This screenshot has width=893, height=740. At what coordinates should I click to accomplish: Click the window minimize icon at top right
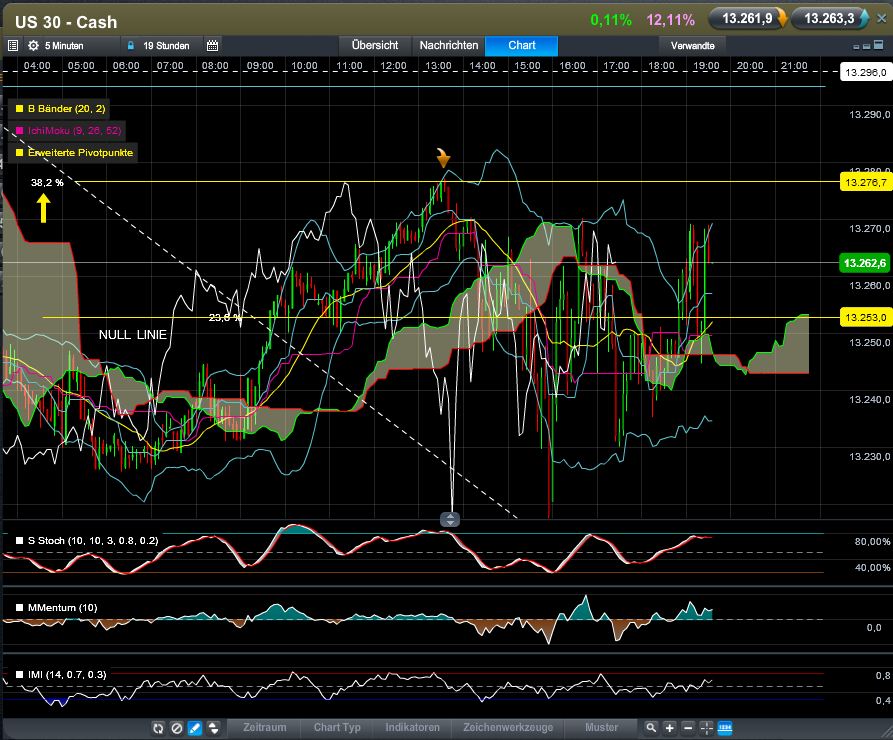click(856, 47)
